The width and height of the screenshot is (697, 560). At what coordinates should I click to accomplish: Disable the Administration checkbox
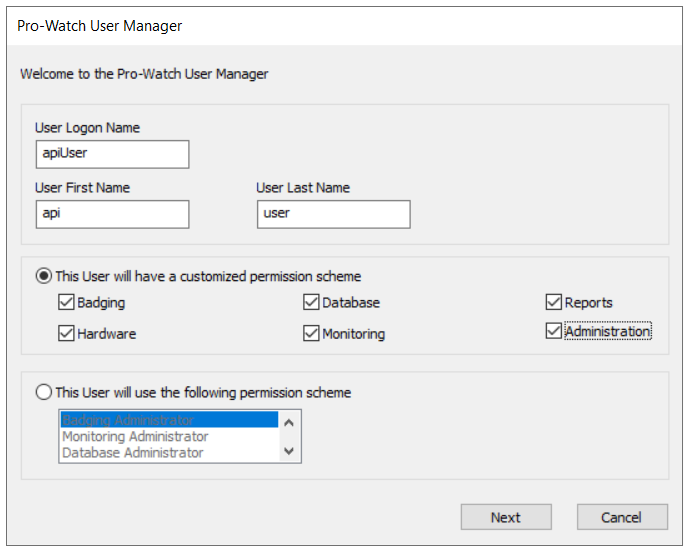[553, 331]
